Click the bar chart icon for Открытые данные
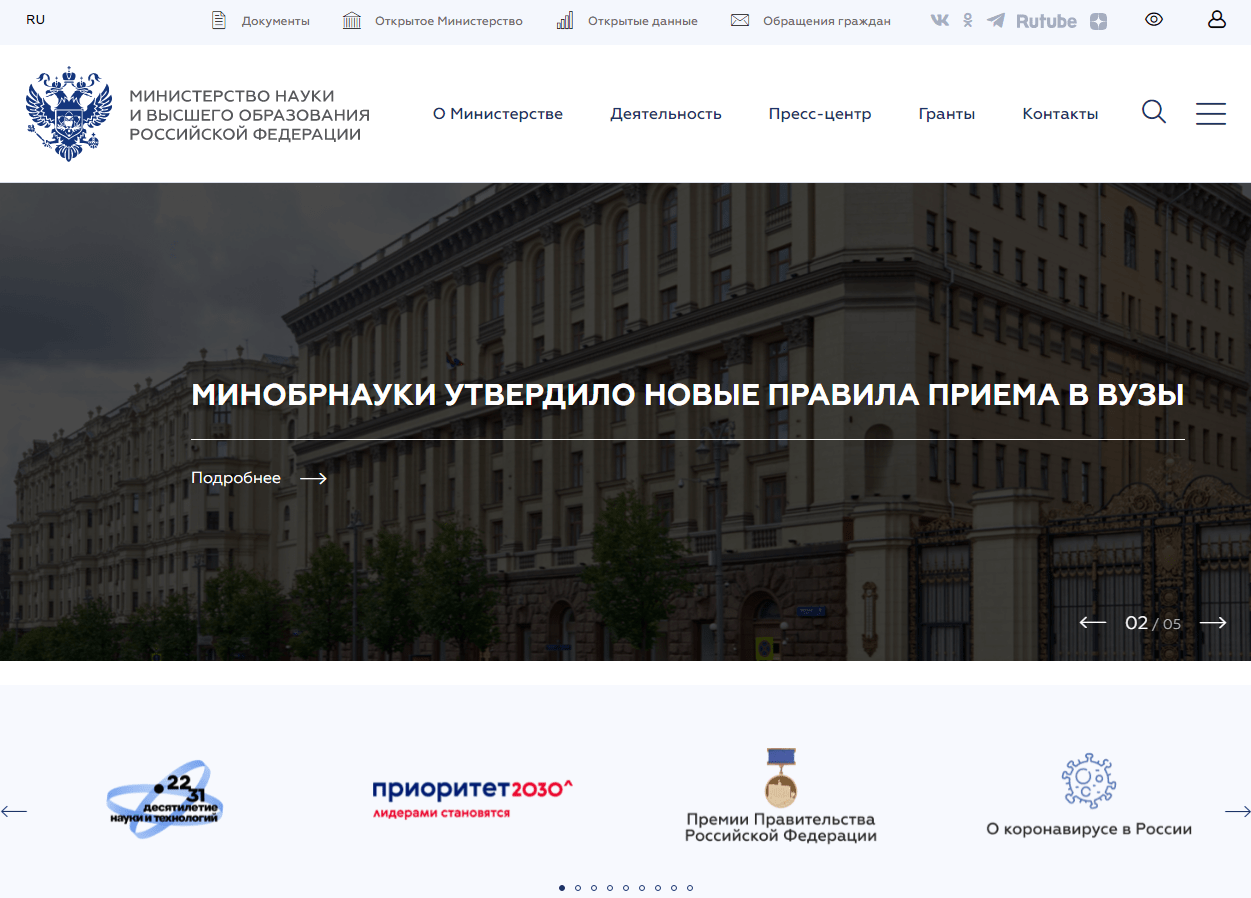This screenshot has height=898, width=1251. pyautogui.click(x=565, y=20)
